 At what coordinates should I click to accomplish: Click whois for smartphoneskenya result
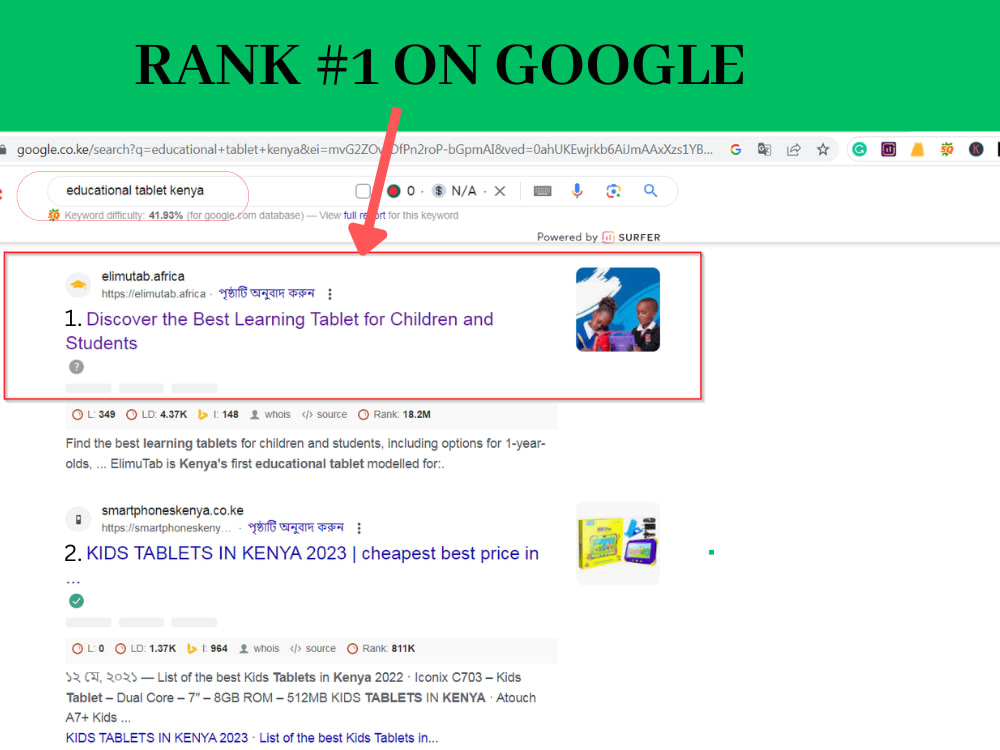[x=260, y=649]
